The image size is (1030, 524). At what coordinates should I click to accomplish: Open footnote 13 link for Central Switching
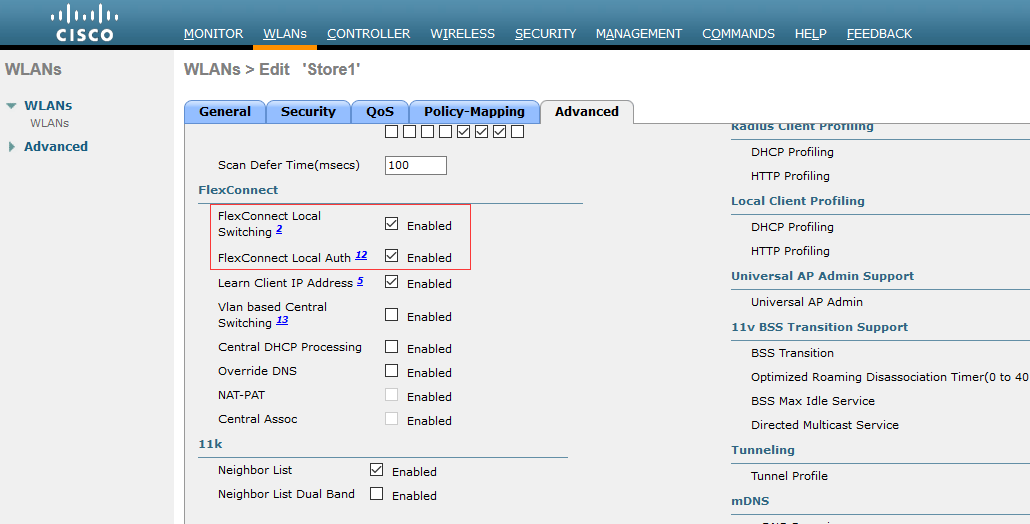tap(282, 320)
